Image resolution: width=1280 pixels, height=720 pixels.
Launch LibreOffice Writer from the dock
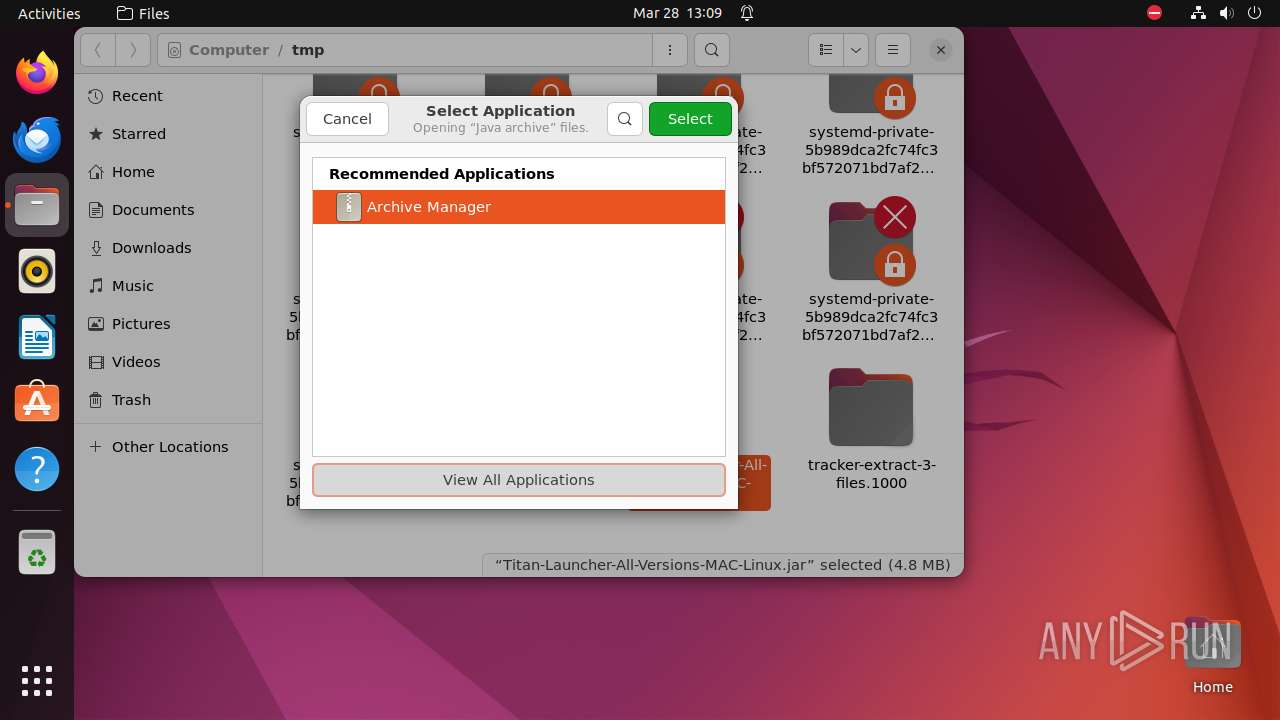click(x=37, y=337)
